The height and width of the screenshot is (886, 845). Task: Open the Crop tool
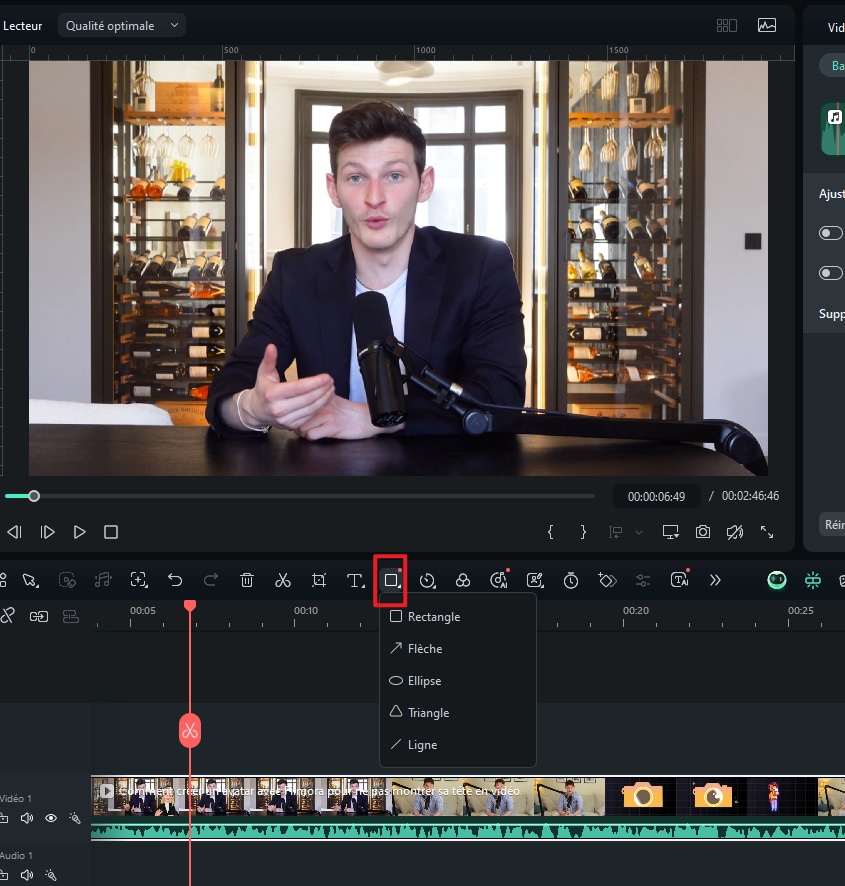pos(319,580)
